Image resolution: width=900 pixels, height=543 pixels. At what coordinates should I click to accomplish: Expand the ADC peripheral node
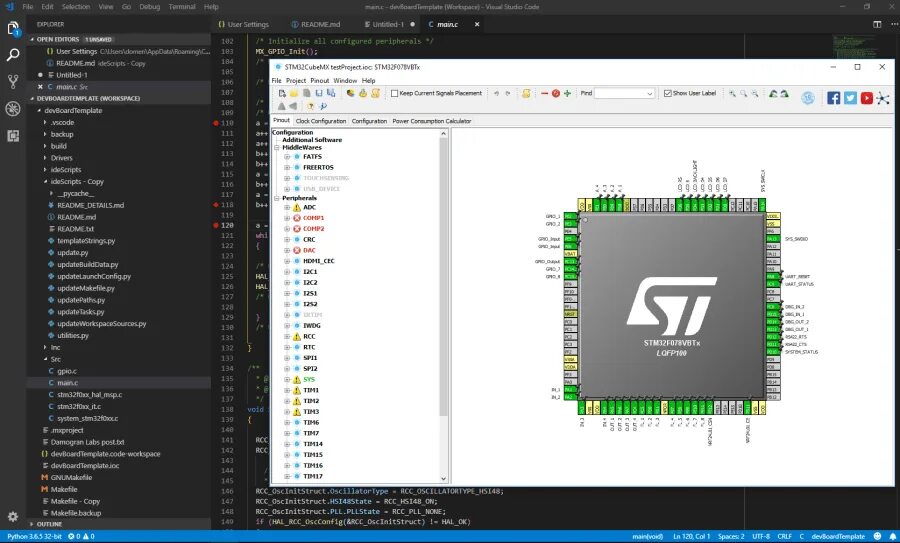point(287,207)
